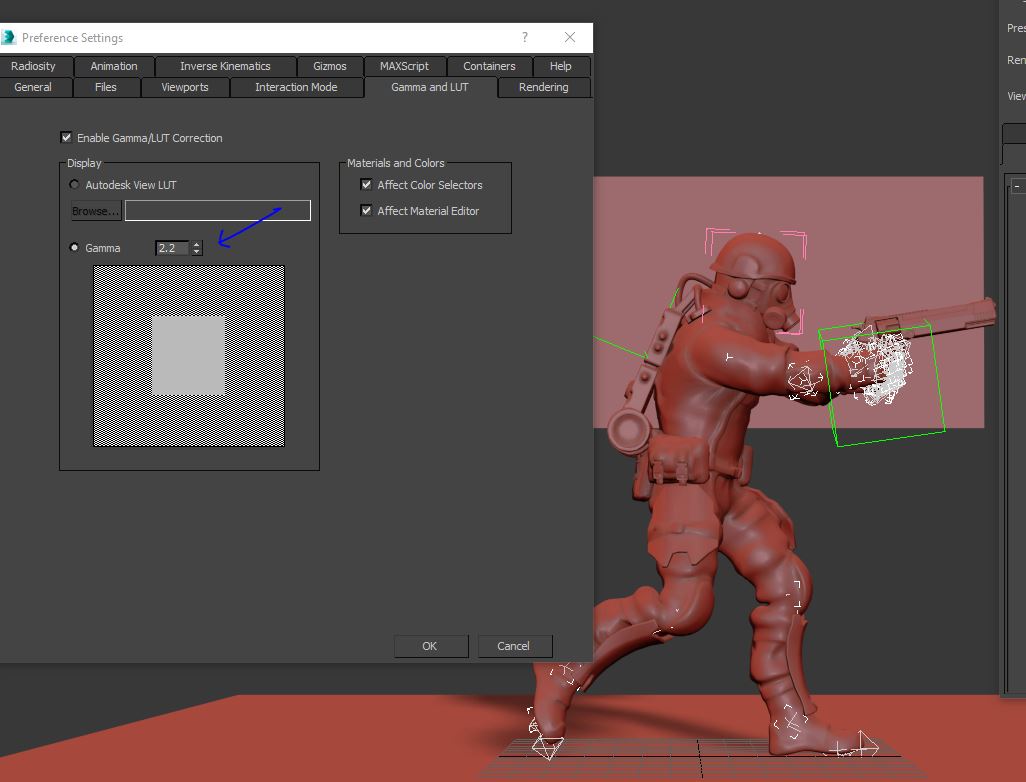This screenshot has height=782, width=1026.
Task: Increase gamma with spinner up arrow
Action: pos(197,244)
